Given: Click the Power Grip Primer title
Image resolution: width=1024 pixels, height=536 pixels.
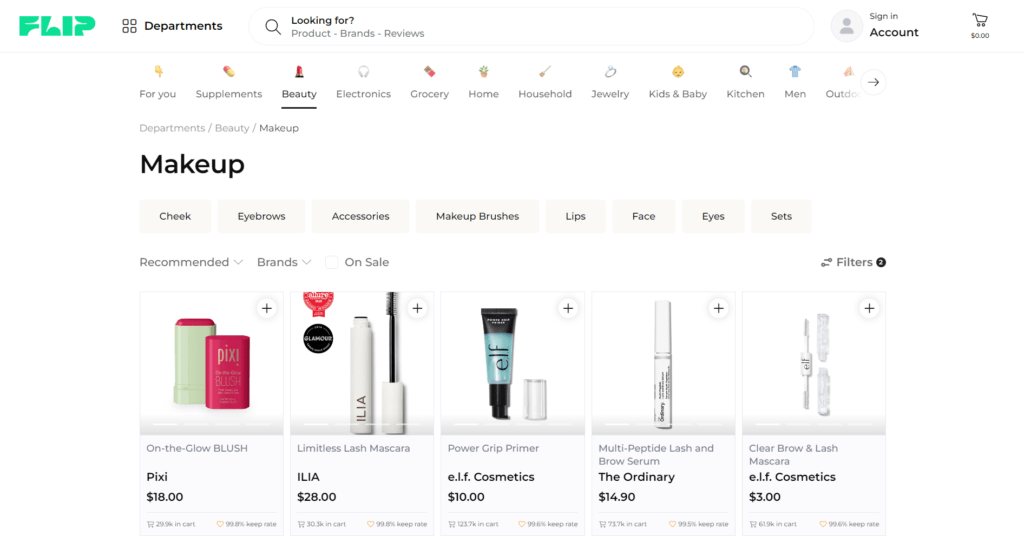Looking at the screenshot, I should pyautogui.click(x=493, y=449).
